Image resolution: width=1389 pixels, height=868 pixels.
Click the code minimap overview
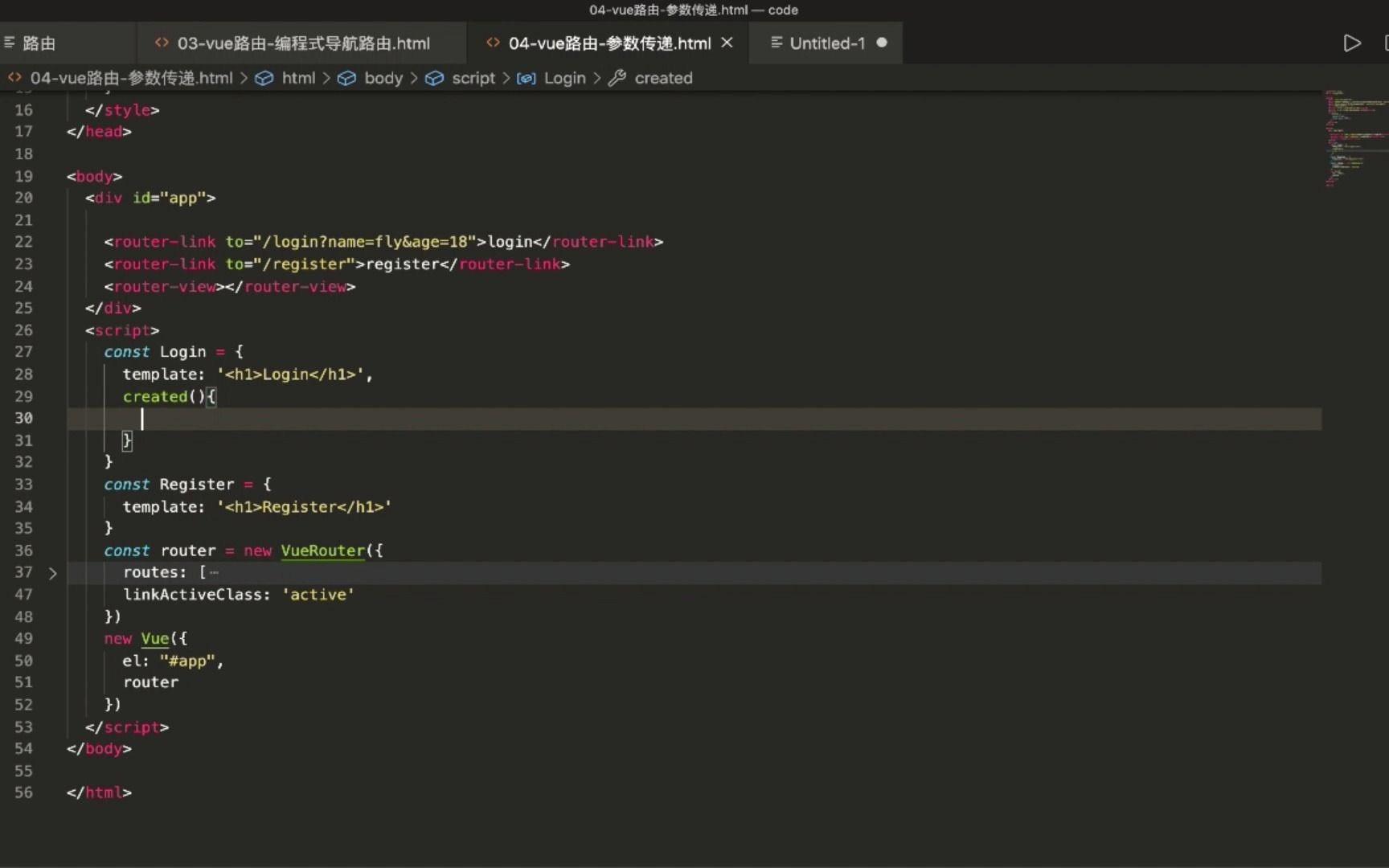1355,138
